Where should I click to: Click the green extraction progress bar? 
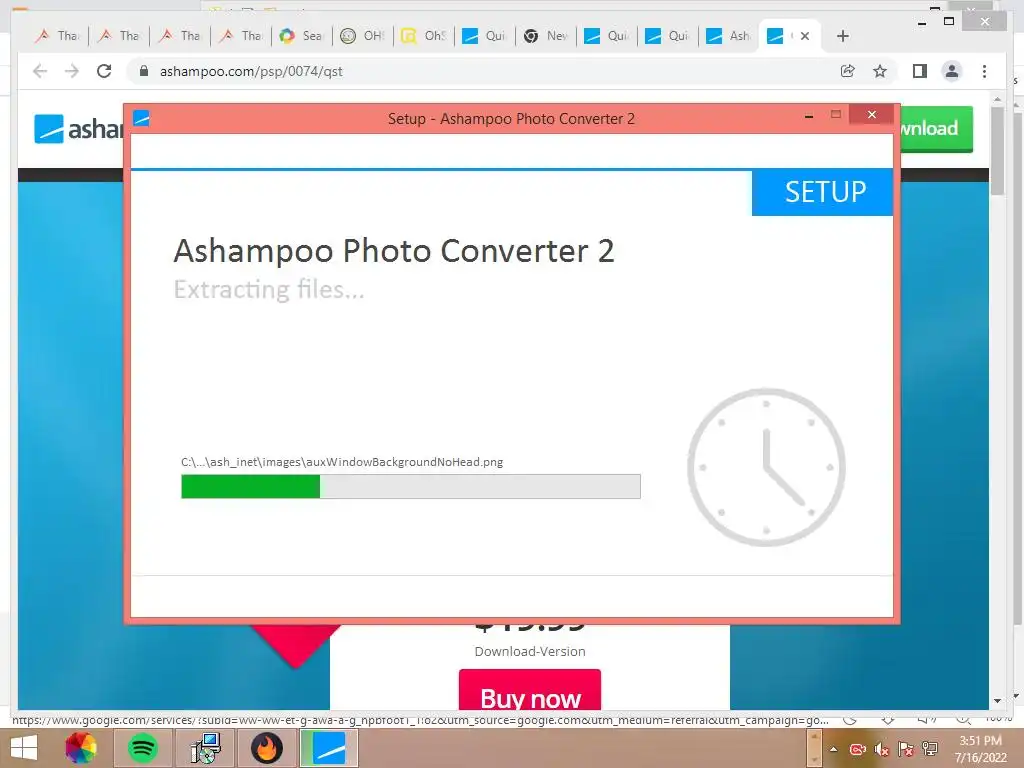(x=411, y=487)
